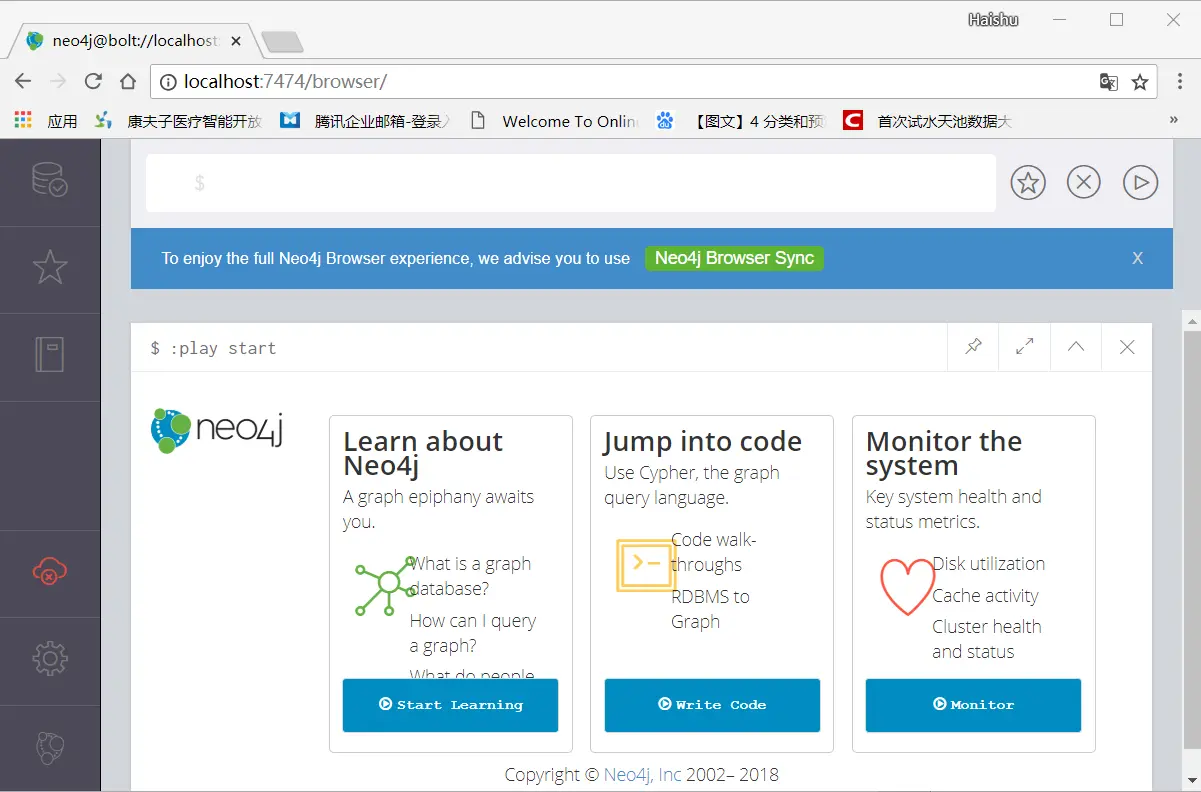Open the 腾讯企业邮箱 bookmark
1201x792 pixels.
click(365, 121)
